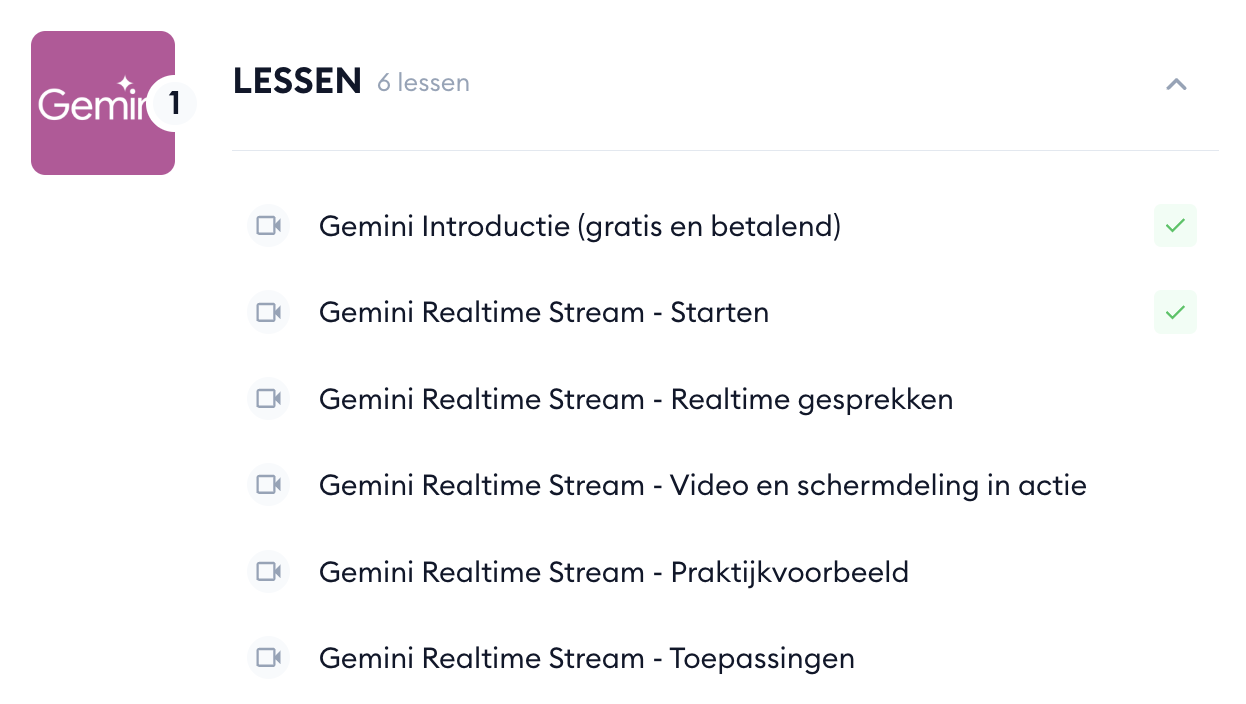1246x704 pixels.
Task: Open Gemini Realtime Stream - Praktijkvoorbeeld lesson
Action: [x=614, y=573]
